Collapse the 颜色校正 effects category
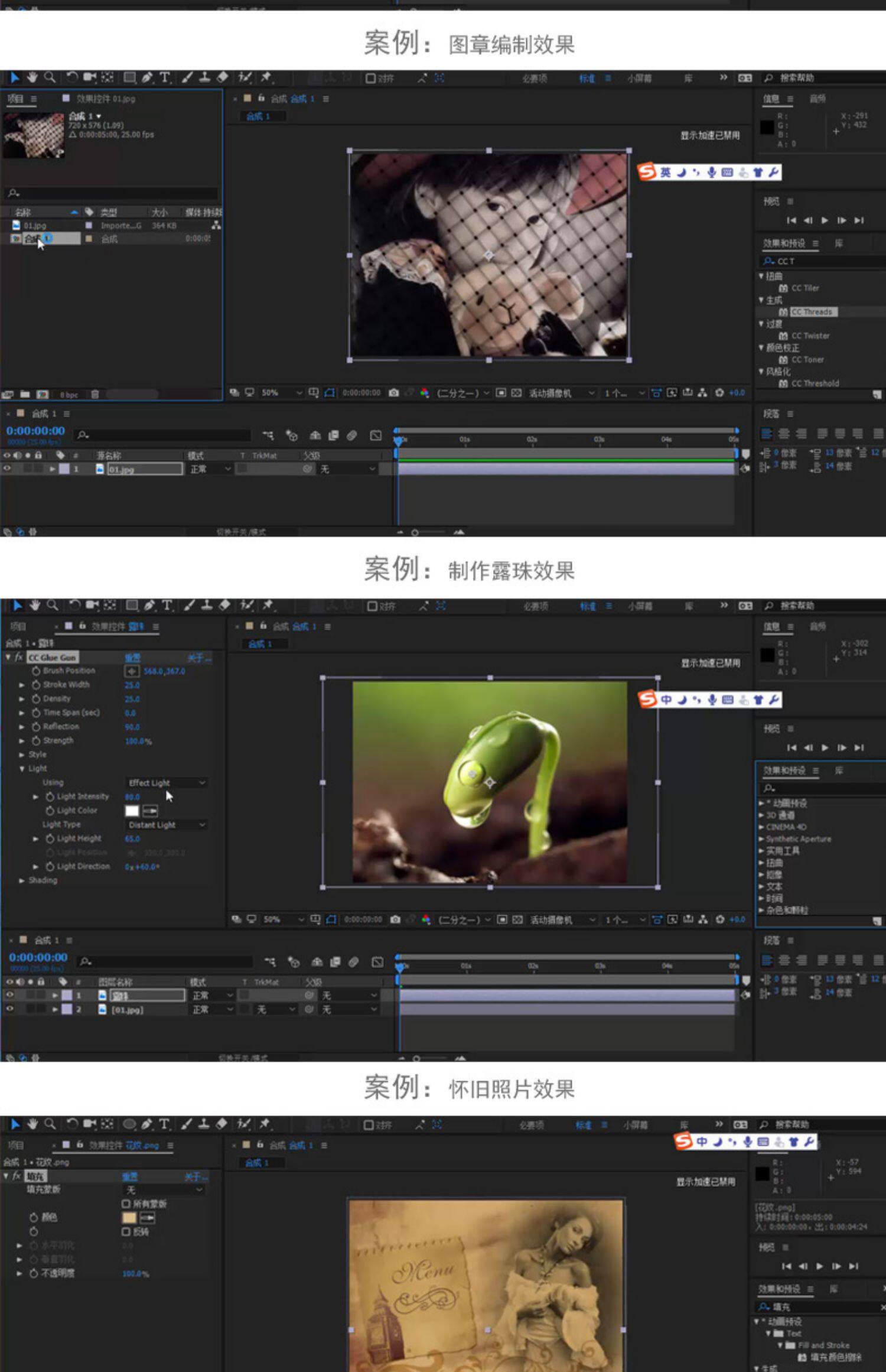886x1372 pixels. [x=761, y=347]
